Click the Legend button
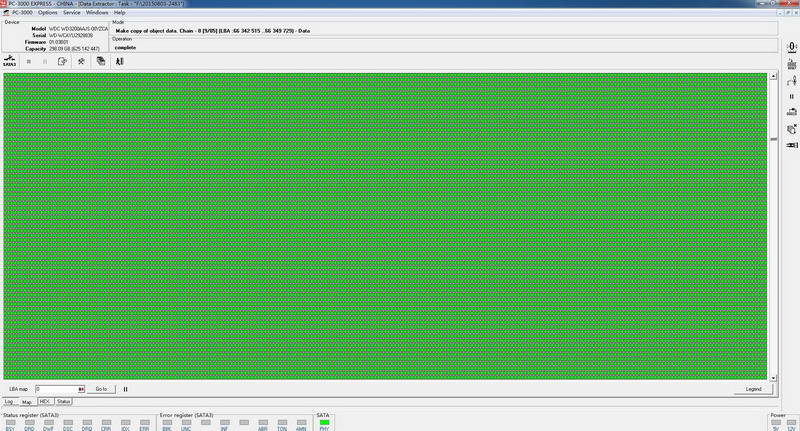The height and width of the screenshot is (431, 800). click(753, 389)
